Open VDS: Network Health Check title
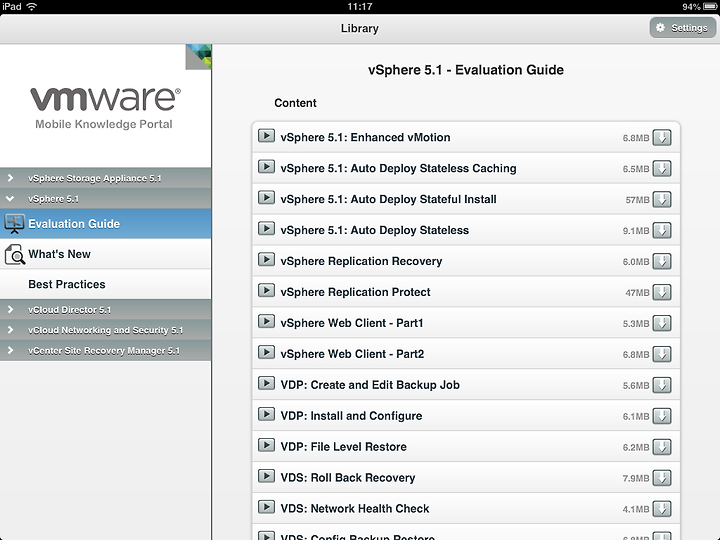 click(354, 509)
